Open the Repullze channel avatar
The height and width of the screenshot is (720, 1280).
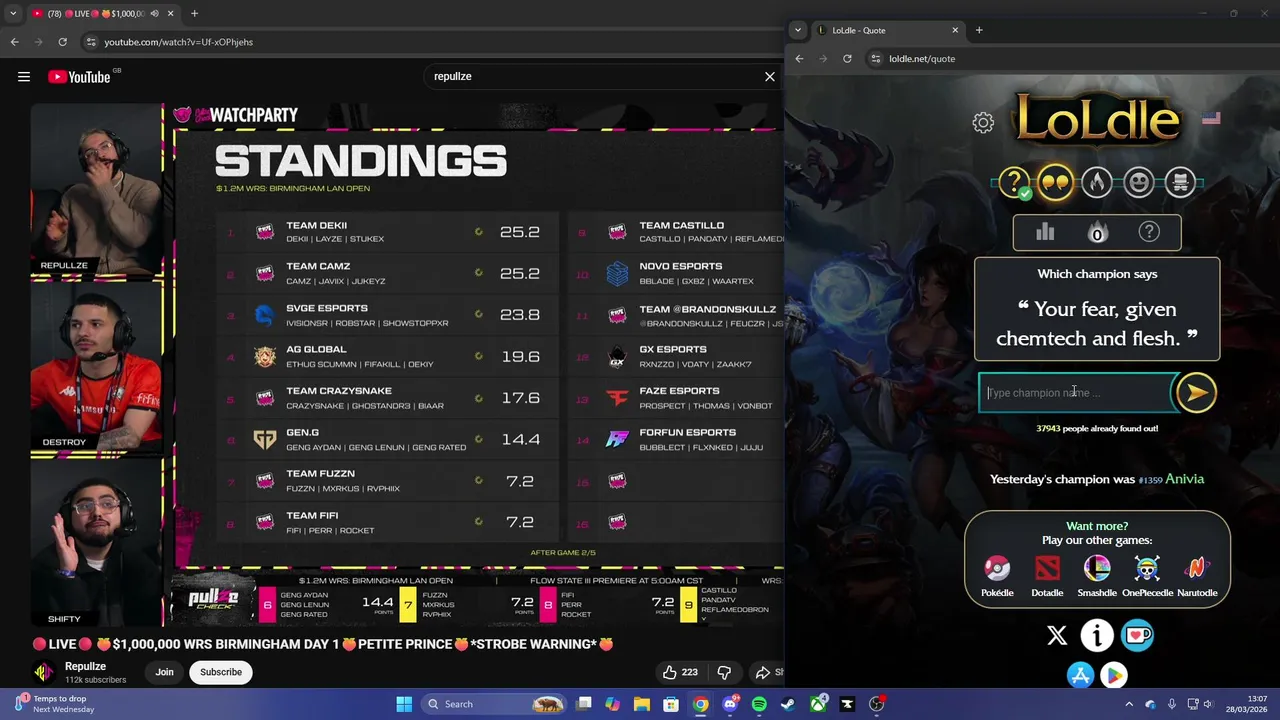pyautogui.click(x=43, y=672)
